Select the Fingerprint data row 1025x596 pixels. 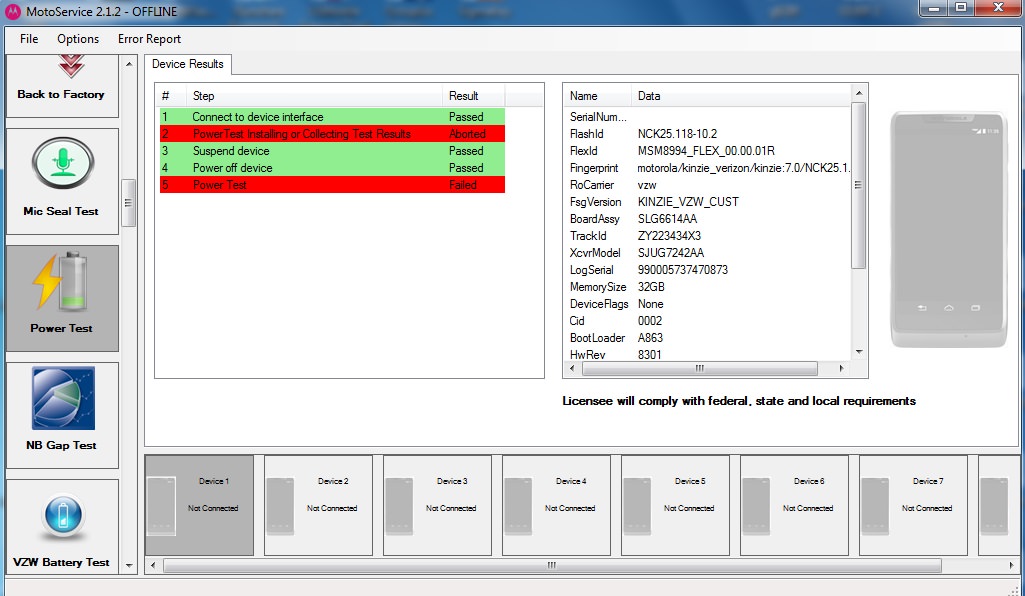pos(708,168)
